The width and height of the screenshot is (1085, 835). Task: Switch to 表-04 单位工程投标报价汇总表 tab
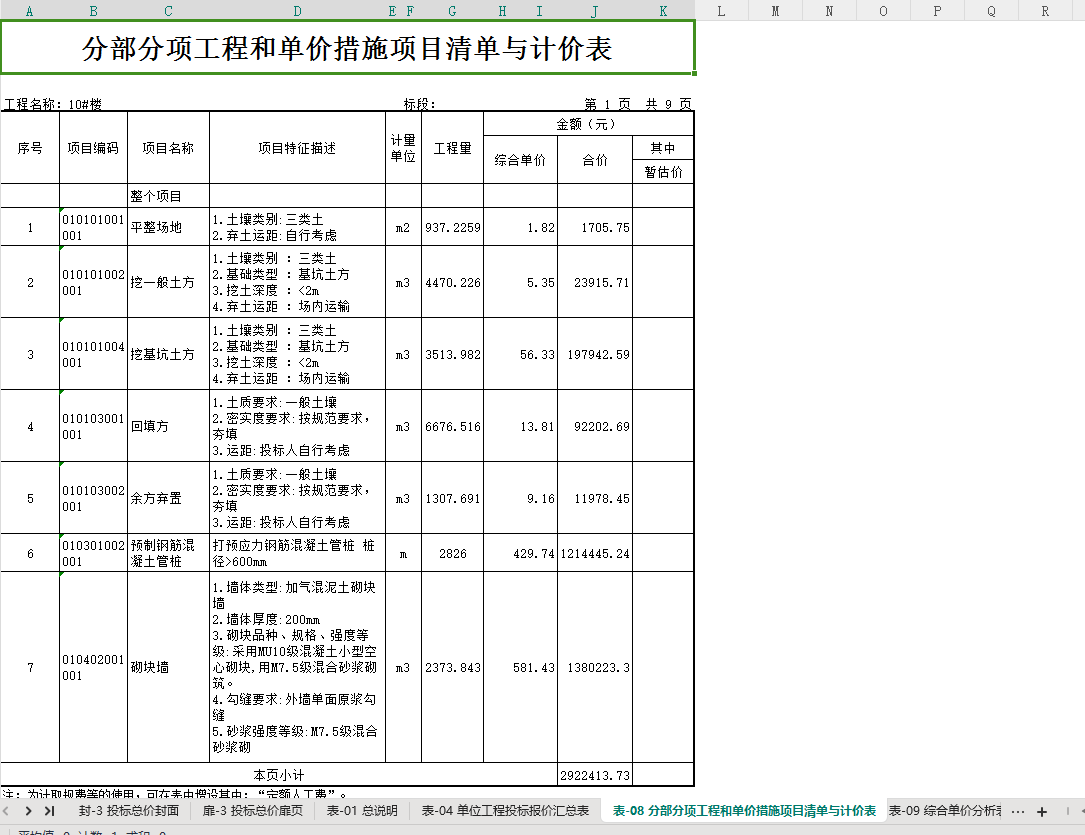[505, 811]
